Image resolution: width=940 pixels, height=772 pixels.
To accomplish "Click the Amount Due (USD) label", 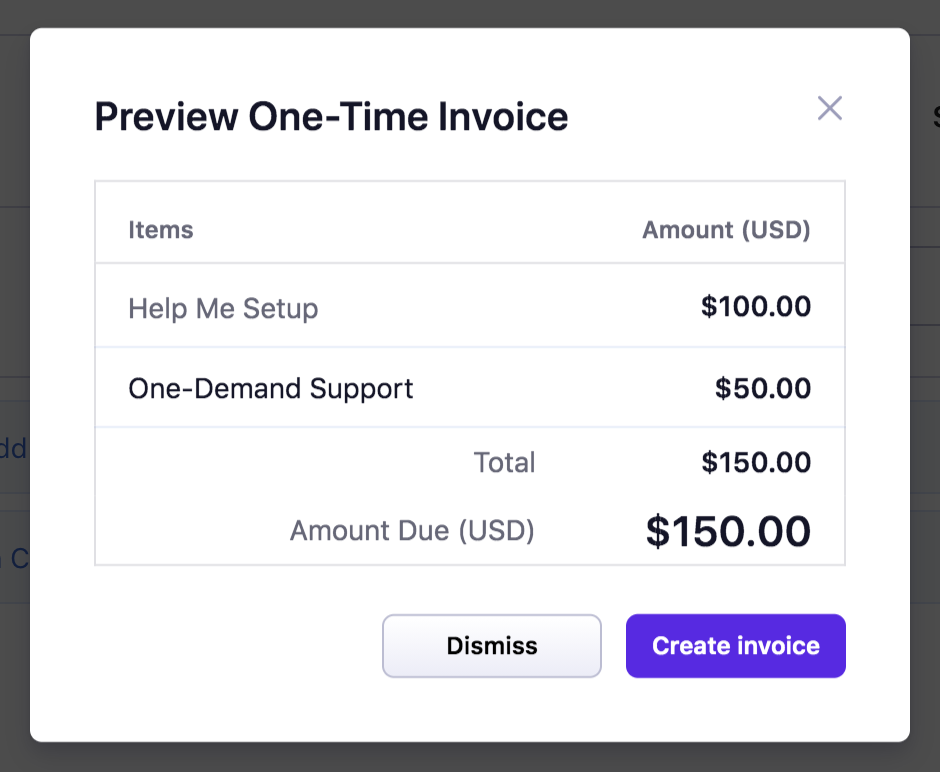I will pyautogui.click(x=412, y=530).
